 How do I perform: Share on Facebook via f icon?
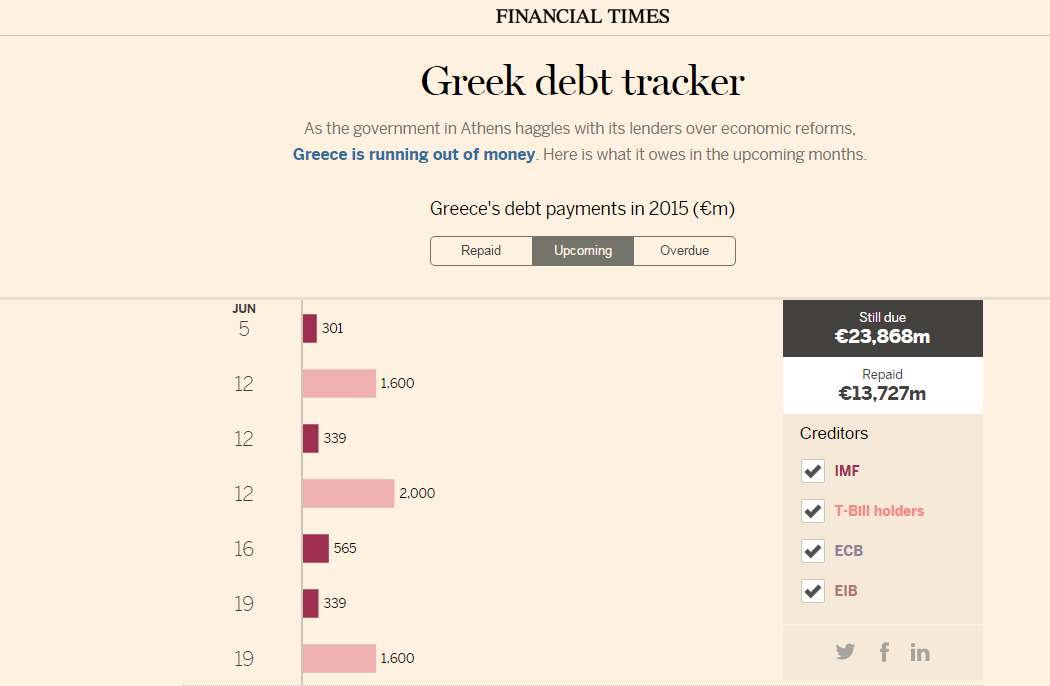pyautogui.click(x=884, y=652)
